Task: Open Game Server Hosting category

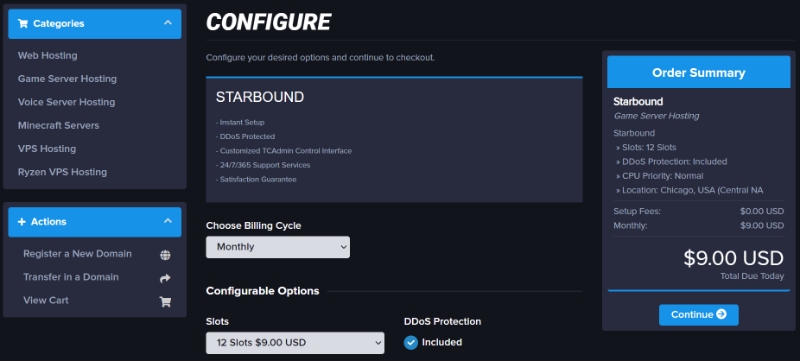Action: coord(67,79)
